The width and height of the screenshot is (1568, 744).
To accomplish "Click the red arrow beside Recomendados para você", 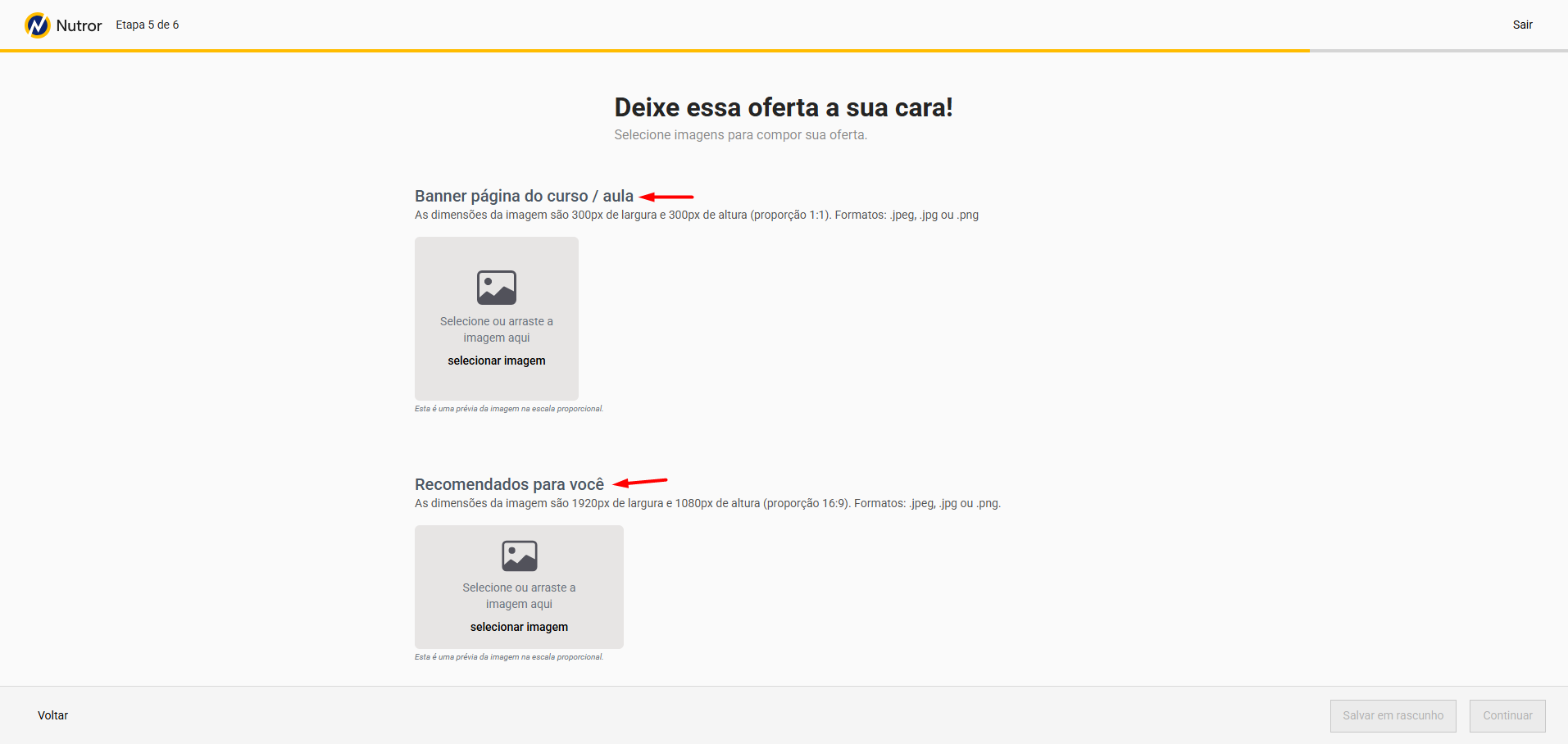I will 640,482.
